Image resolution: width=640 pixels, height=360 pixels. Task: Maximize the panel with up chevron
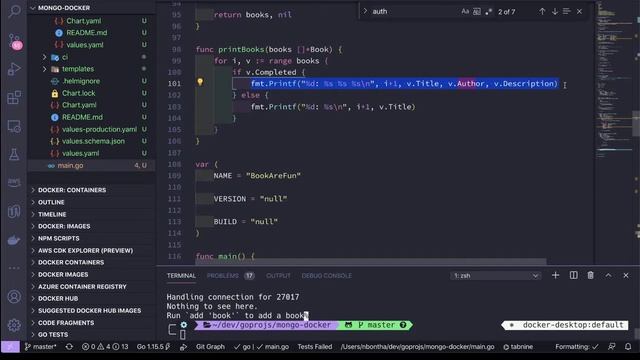608,276
